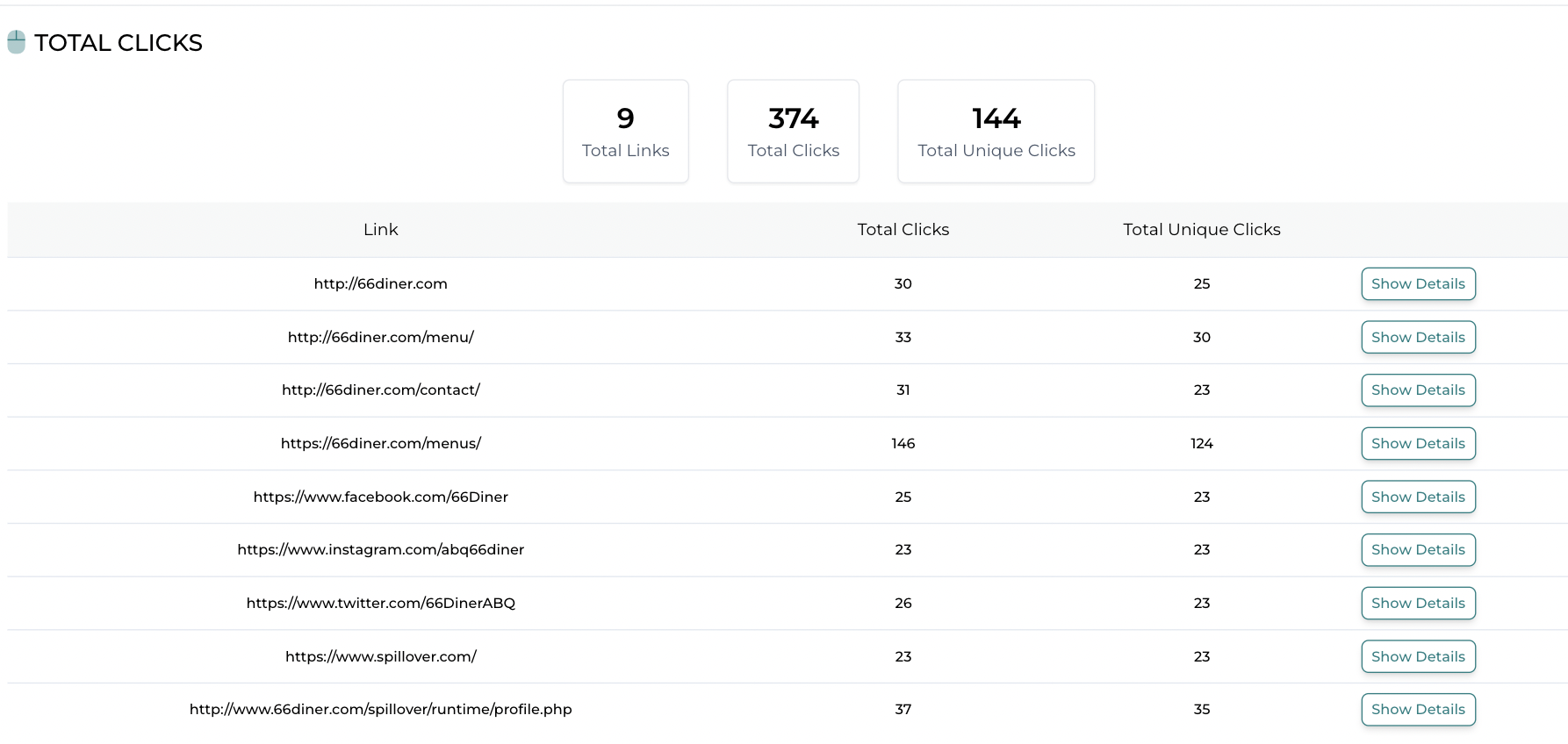The image size is (1568, 744).
Task: Click total clicks value 33
Action: [903, 337]
